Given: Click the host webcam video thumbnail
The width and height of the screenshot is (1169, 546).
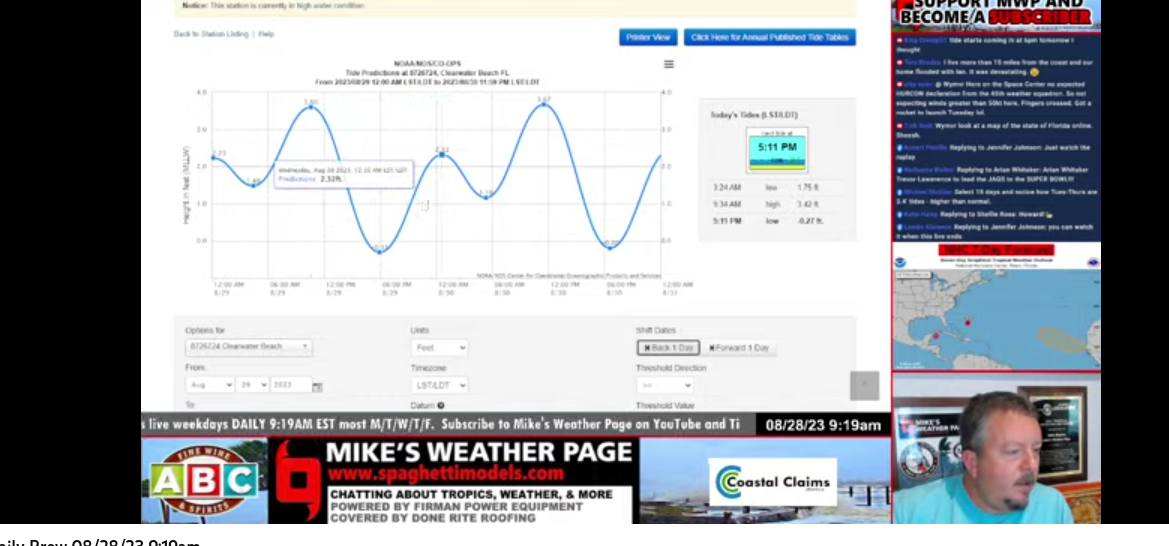Looking at the screenshot, I should pos(996,449).
